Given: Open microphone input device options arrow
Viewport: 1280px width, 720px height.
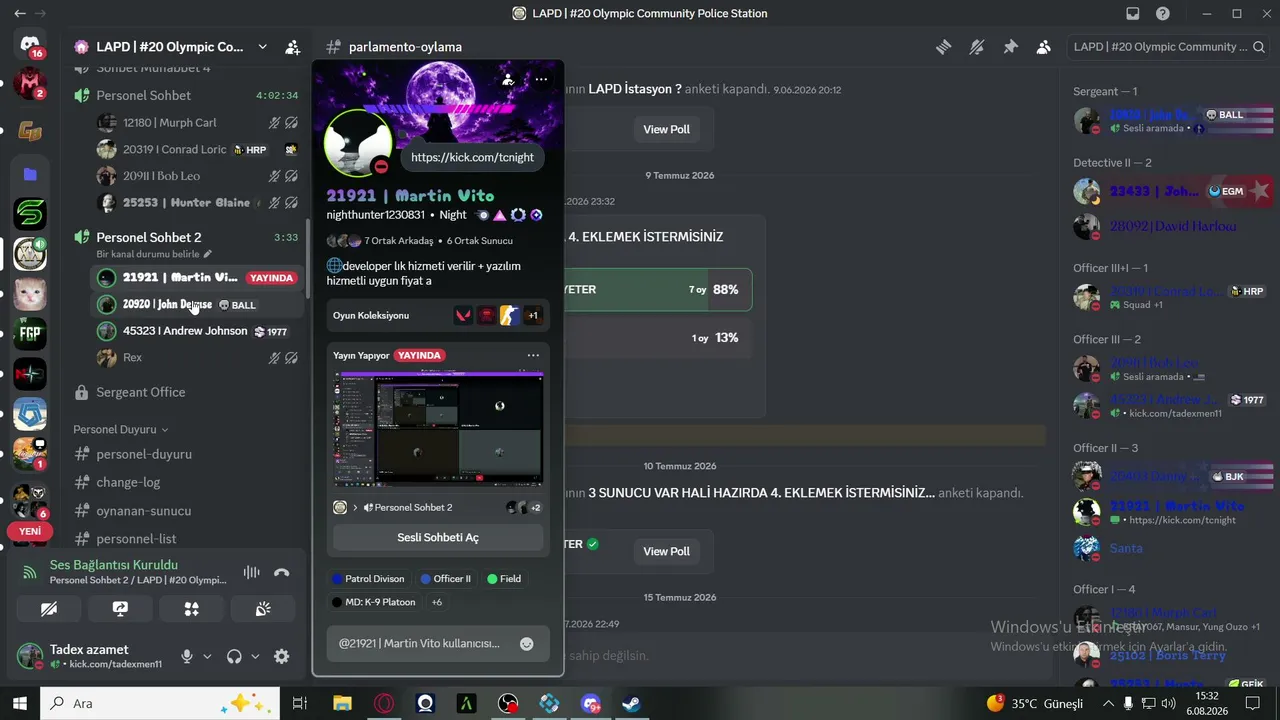Looking at the screenshot, I should (207, 657).
